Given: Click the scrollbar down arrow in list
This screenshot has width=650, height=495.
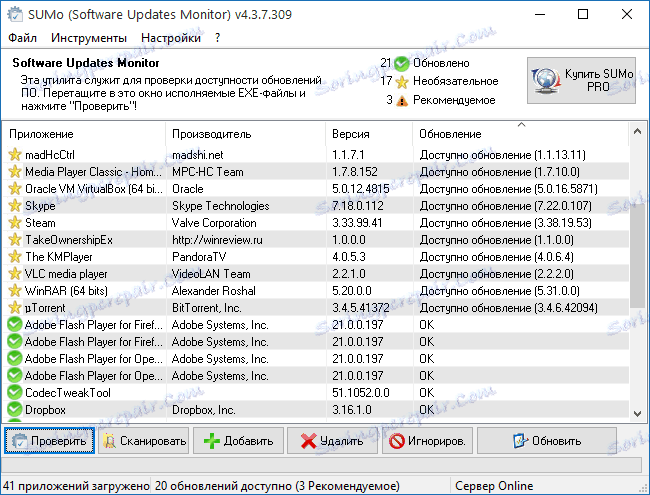Looking at the screenshot, I should click(638, 413).
